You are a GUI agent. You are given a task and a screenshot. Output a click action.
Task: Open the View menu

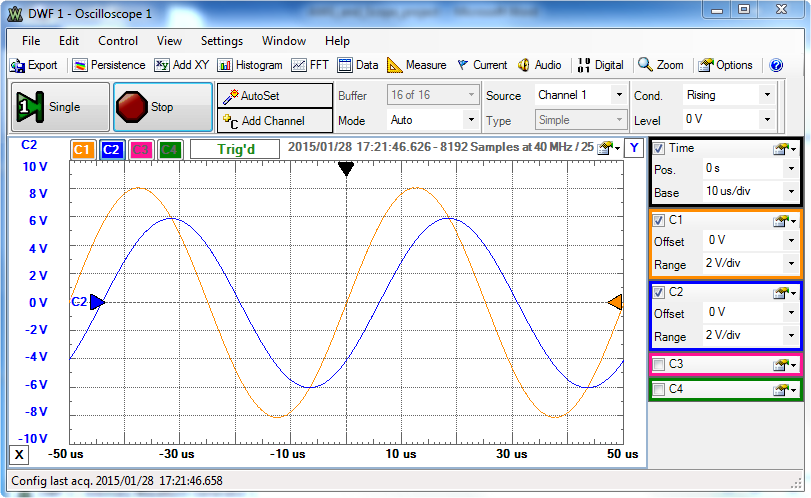(169, 41)
